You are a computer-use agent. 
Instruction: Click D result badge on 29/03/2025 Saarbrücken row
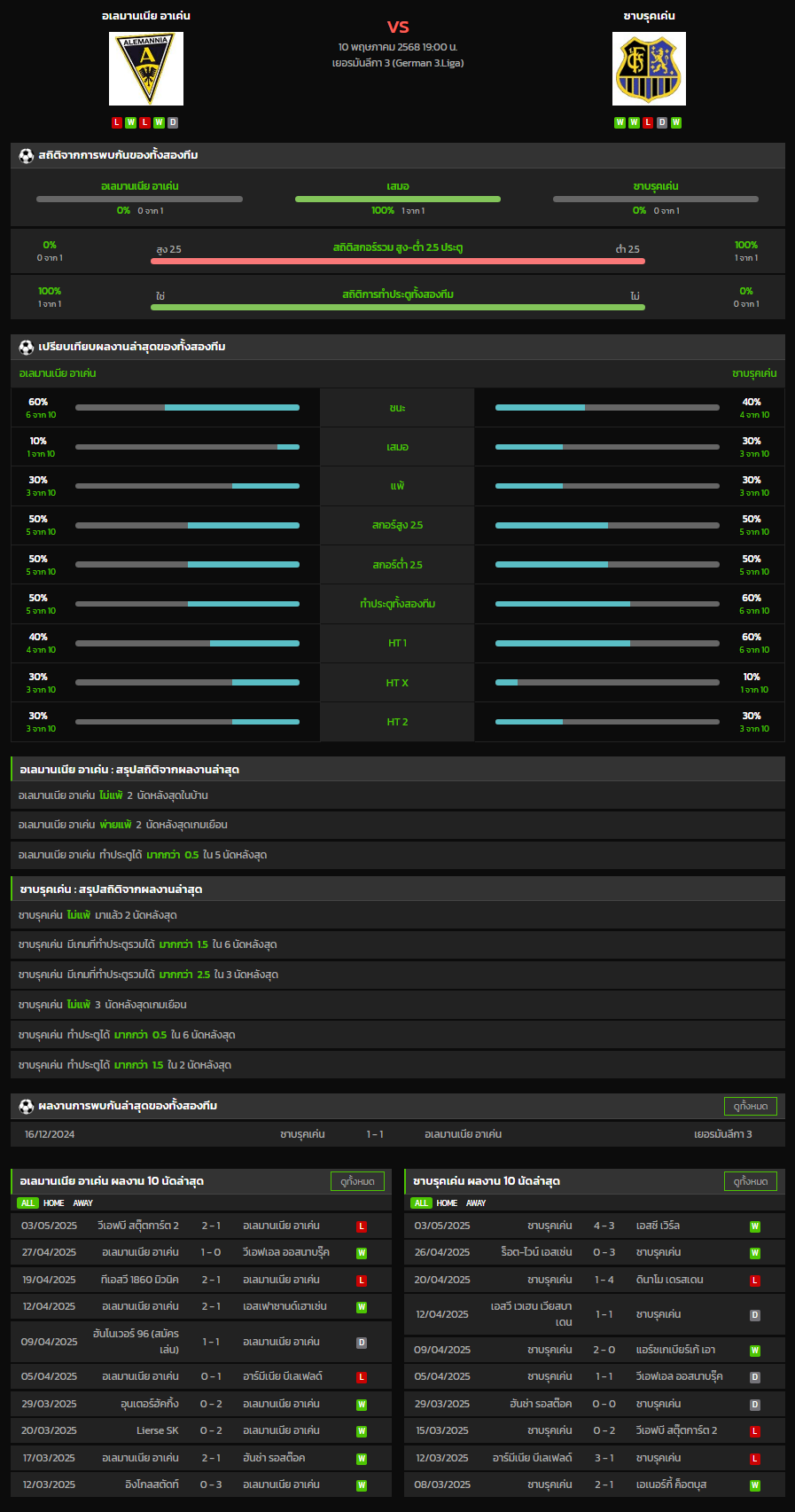coord(755,1405)
